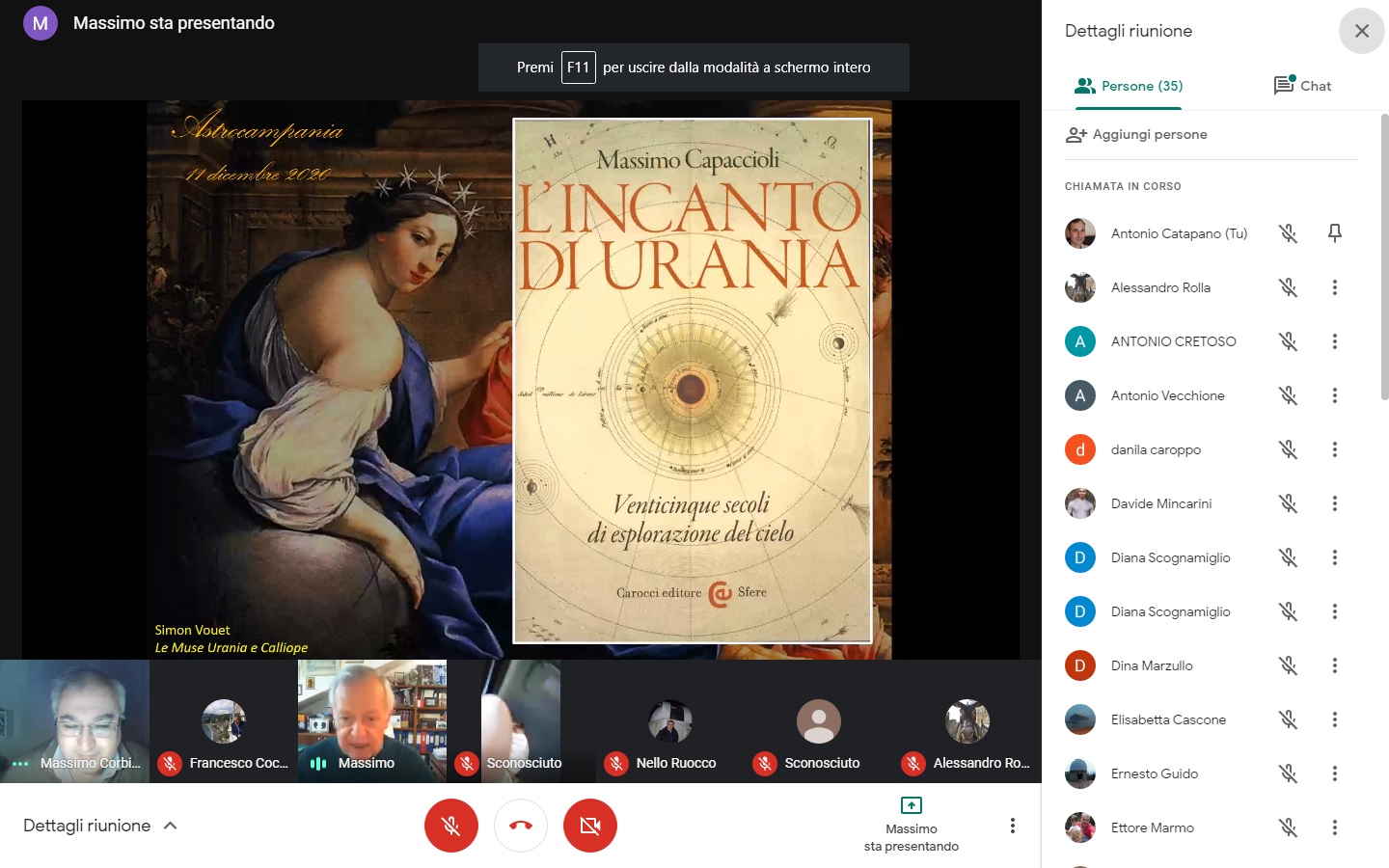
Task: Click Davide Mincarini name in list
Action: click(x=1161, y=503)
